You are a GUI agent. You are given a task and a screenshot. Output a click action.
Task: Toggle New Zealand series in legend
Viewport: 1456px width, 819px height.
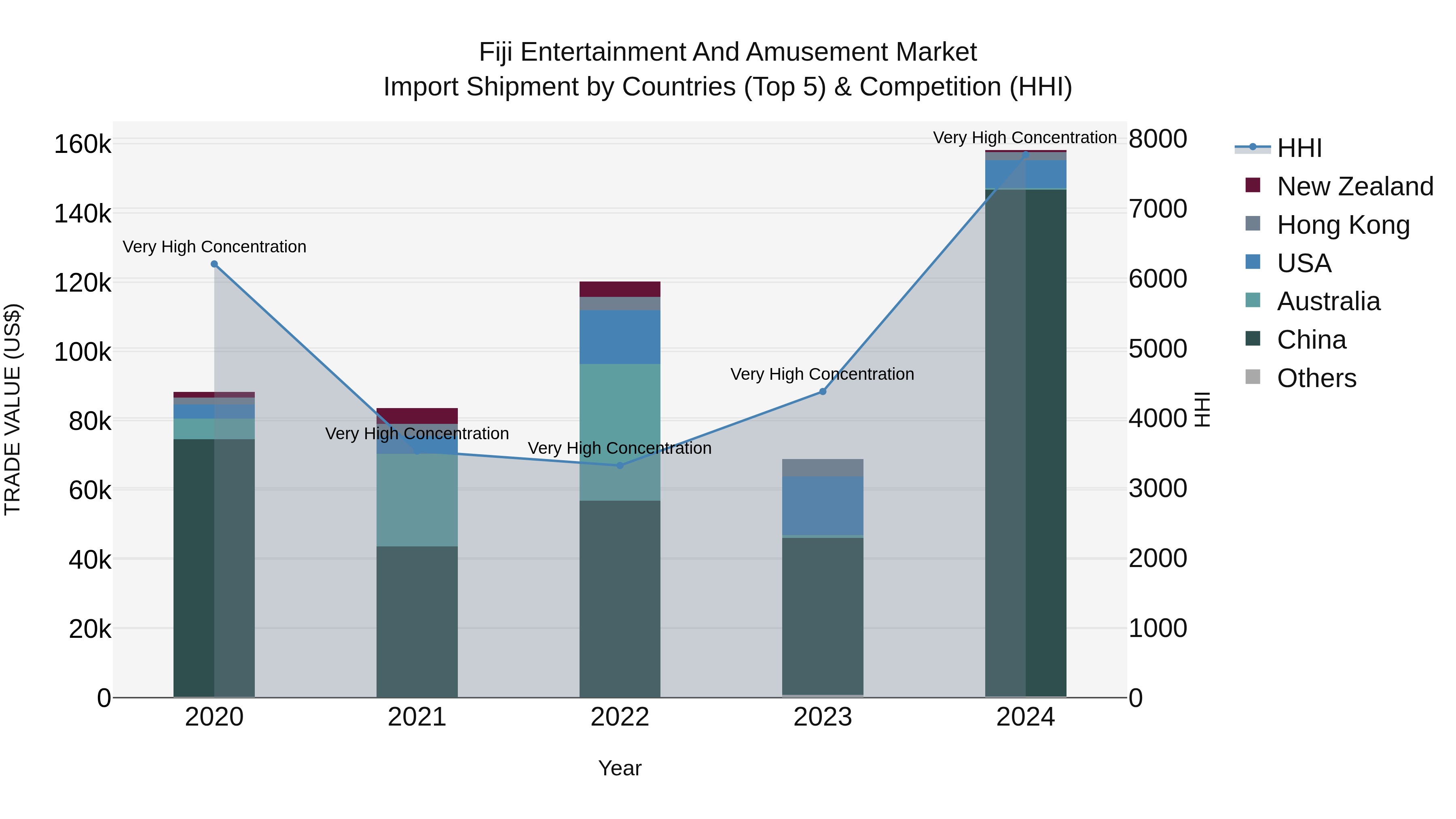pyautogui.click(x=1340, y=186)
